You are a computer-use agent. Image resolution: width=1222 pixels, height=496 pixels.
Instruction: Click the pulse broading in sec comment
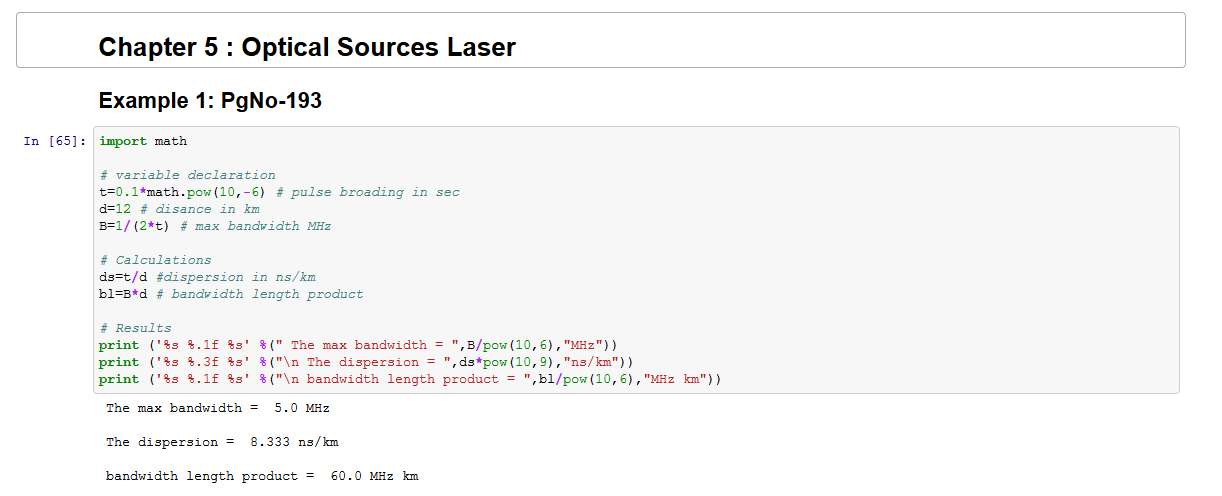[367, 192]
